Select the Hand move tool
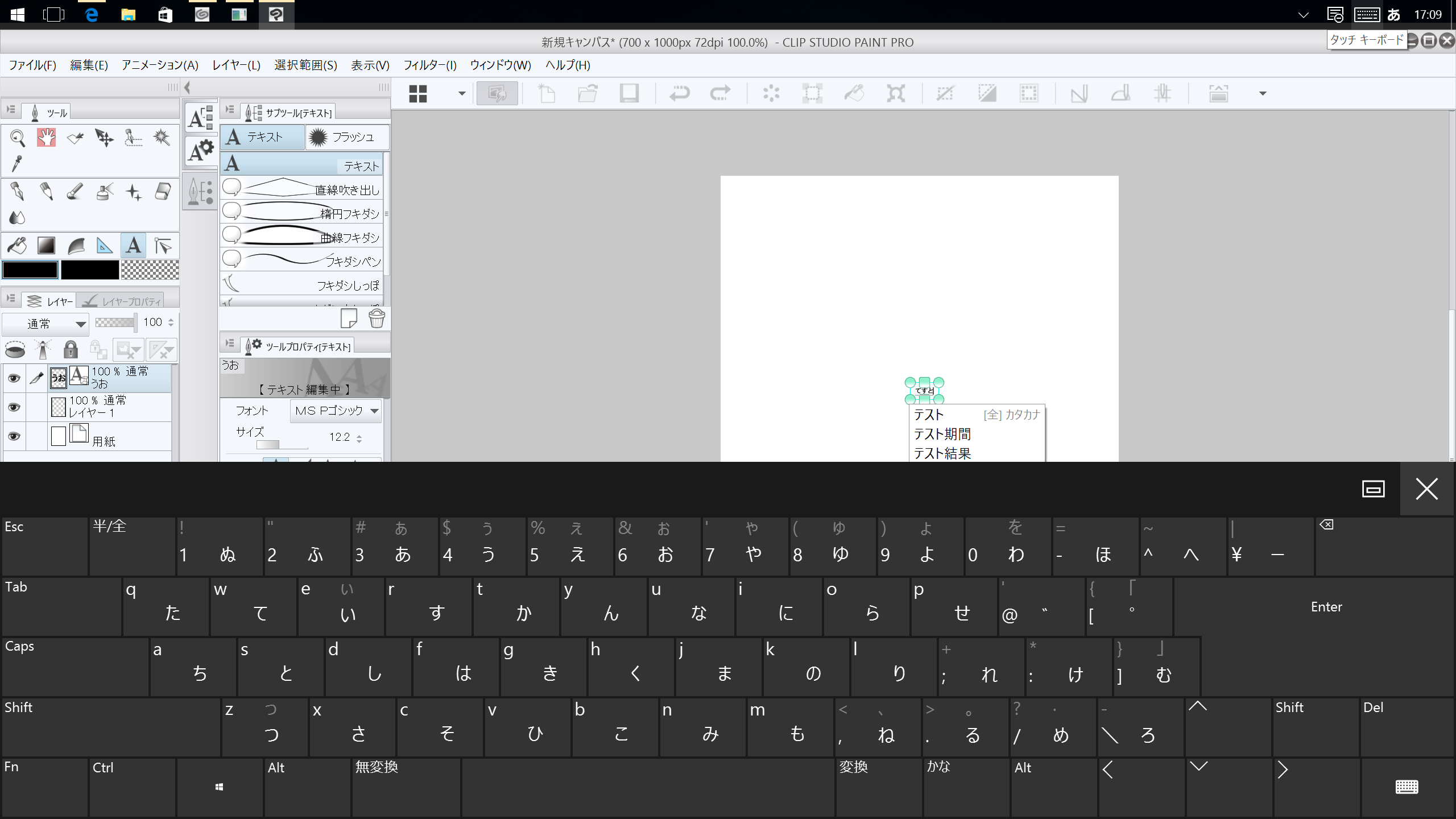The height and width of the screenshot is (819, 1456). [x=46, y=138]
